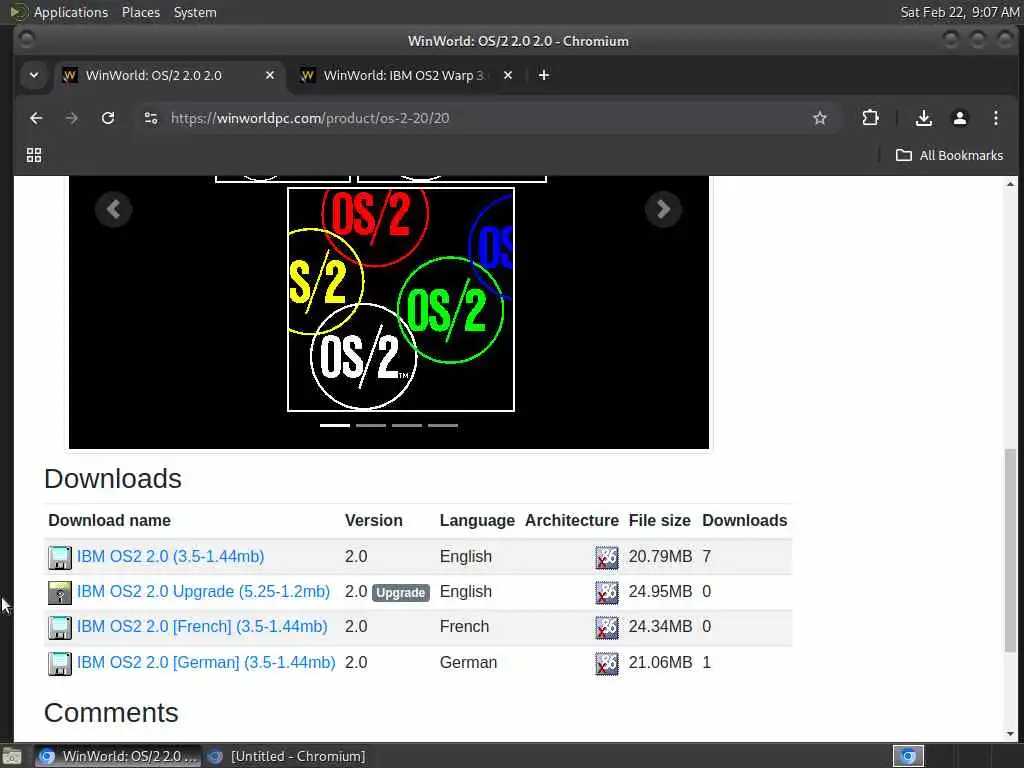Image resolution: width=1024 pixels, height=768 pixels.
Task: Open the Applications menu
Action: (x=59, y=12)
